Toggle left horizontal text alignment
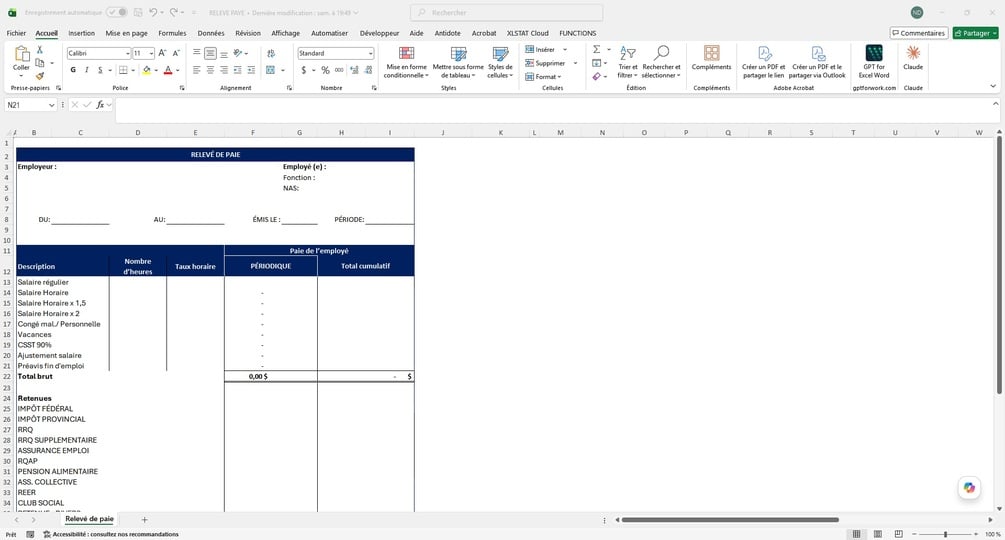The height and width of the screenshot is (540, 1005). pos(197,70)
